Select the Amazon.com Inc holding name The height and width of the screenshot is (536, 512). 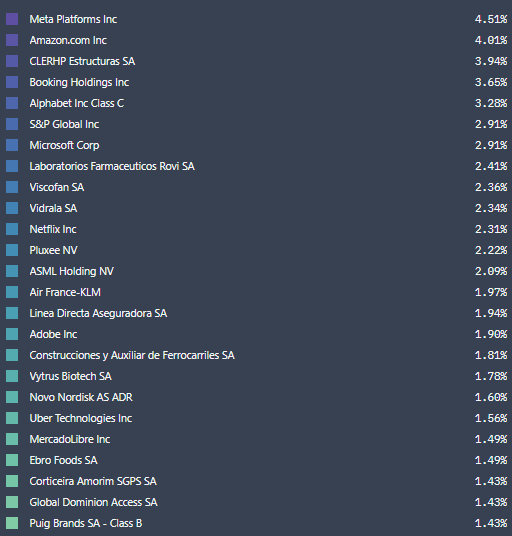(68, 40)
